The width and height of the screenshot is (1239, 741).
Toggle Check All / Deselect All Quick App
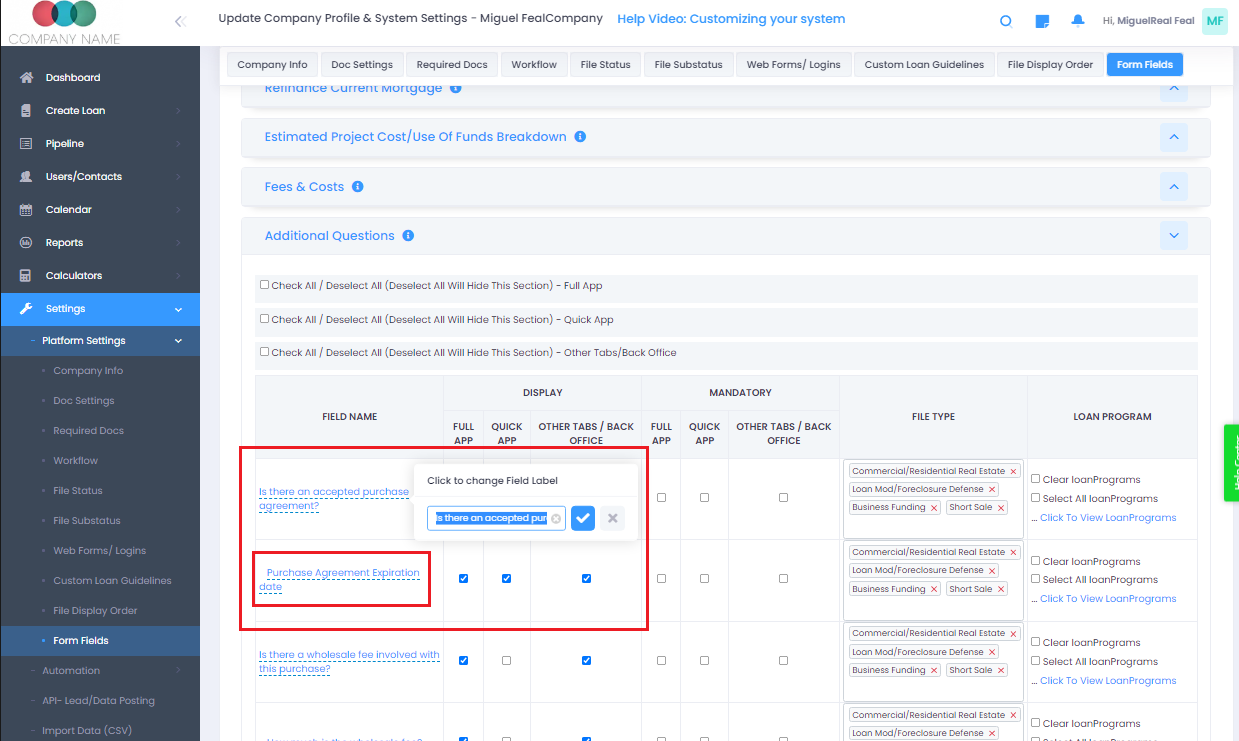pos(265,319)
